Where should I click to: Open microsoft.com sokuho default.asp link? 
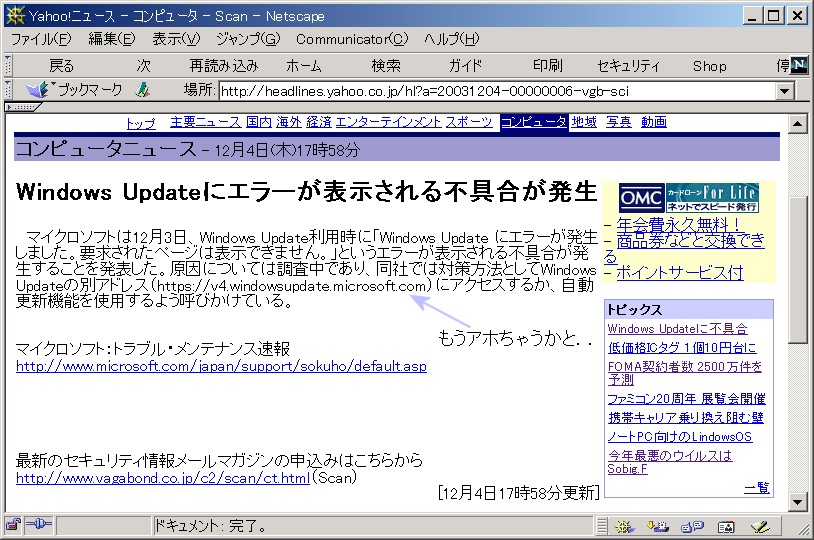[221, 367]
